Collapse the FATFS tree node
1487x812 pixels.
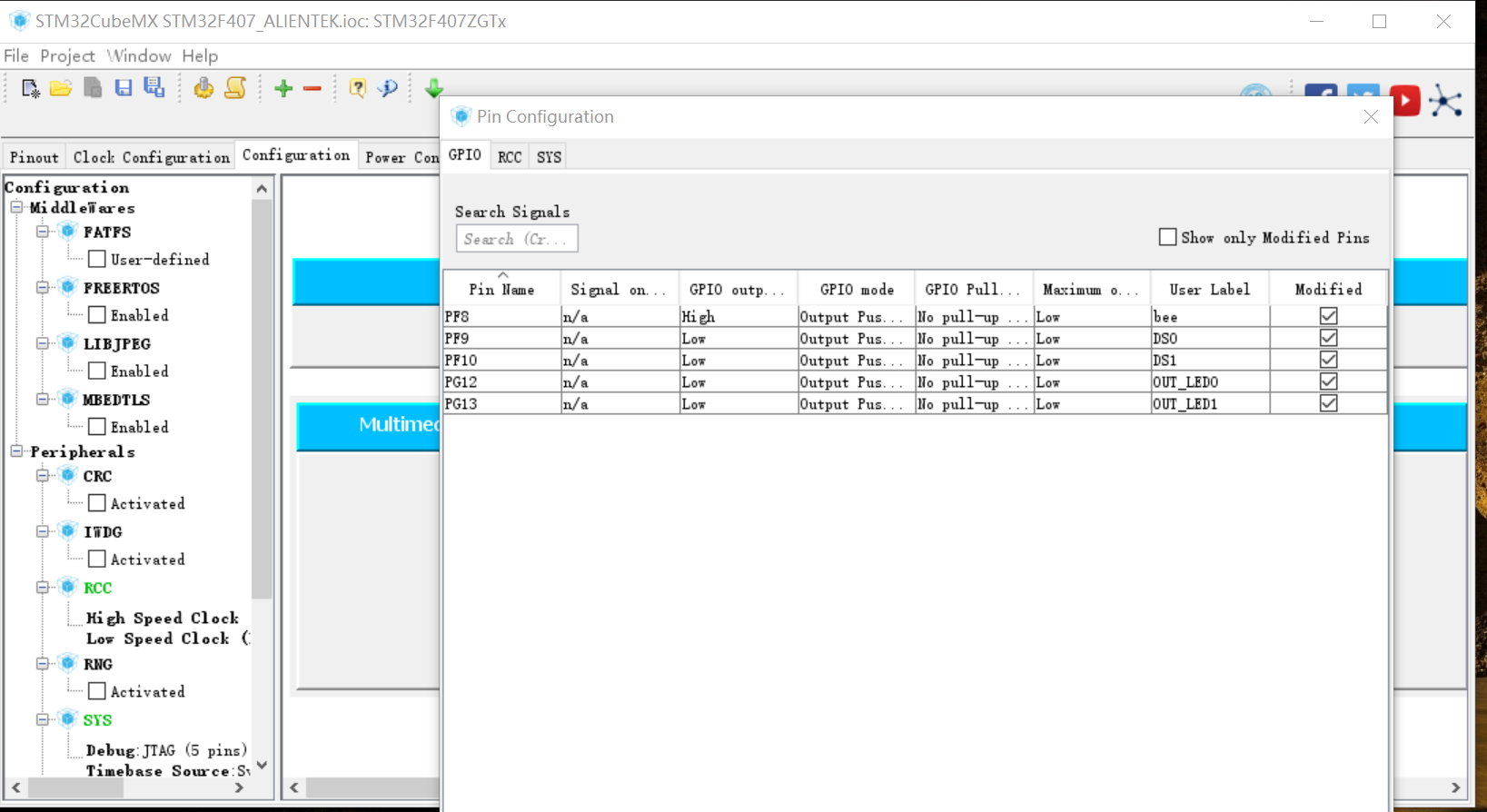coord(43,232)
